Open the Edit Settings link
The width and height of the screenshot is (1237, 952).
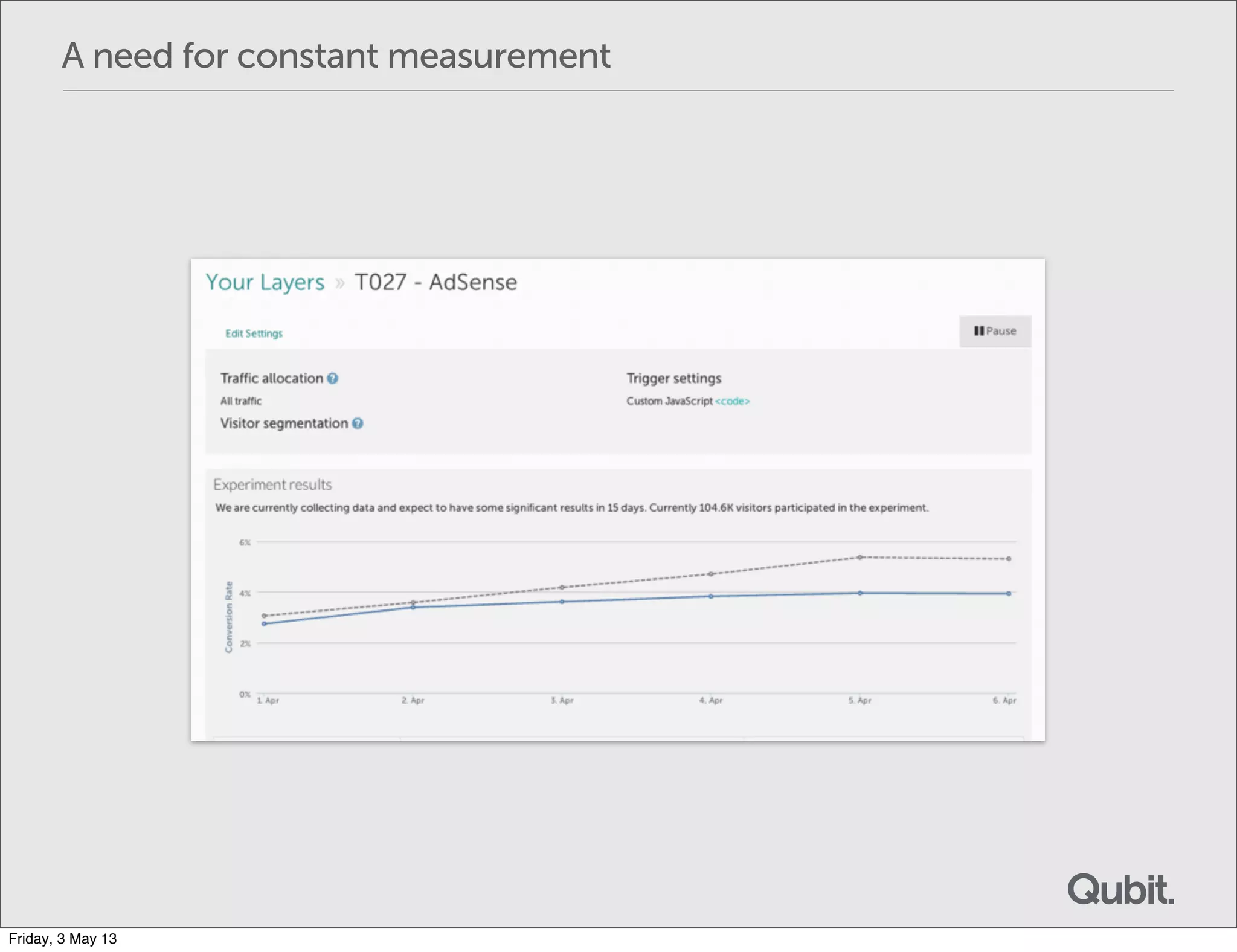click(x=254, y=333)
